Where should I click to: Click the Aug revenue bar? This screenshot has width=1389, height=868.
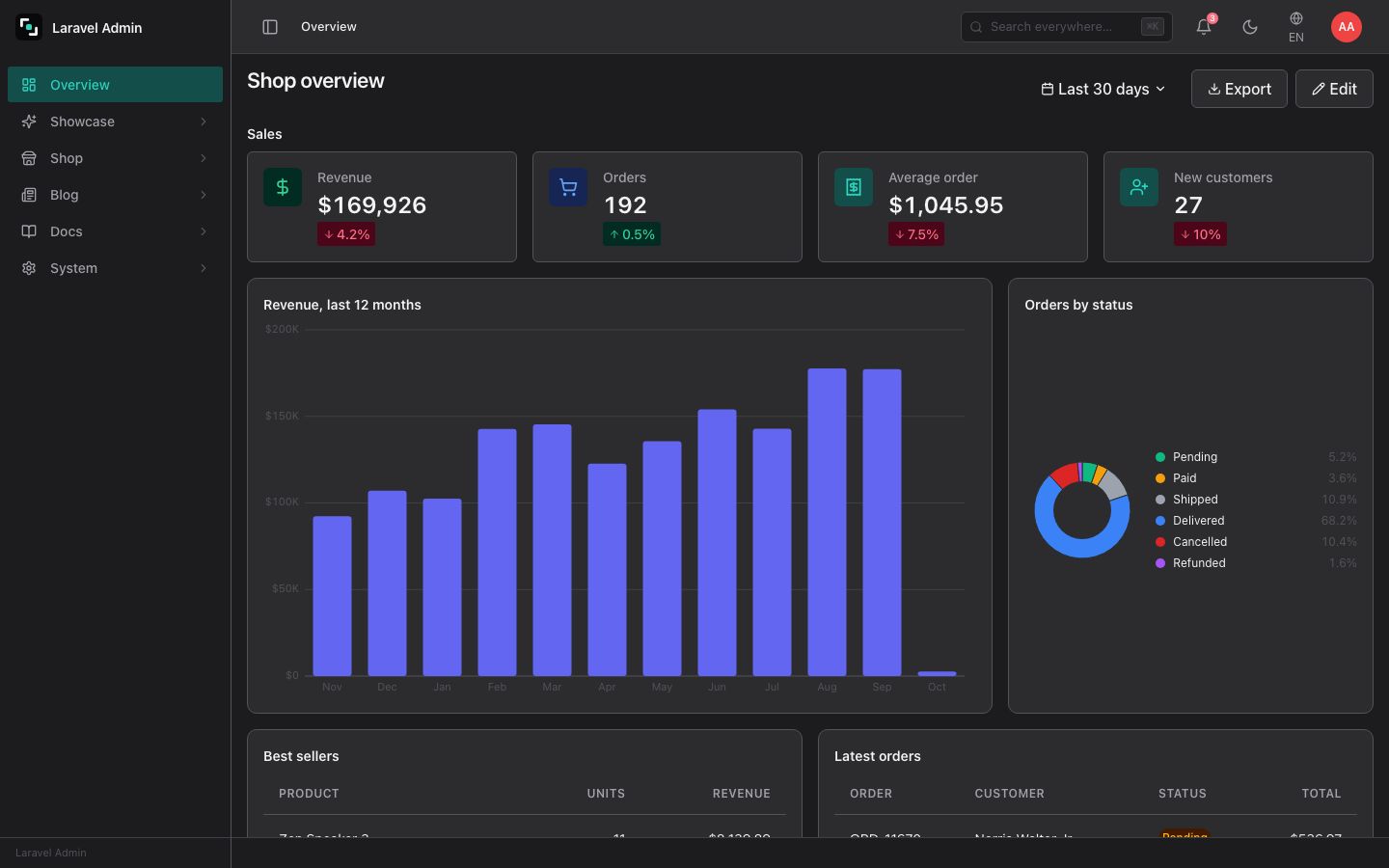tap(827, 522)
